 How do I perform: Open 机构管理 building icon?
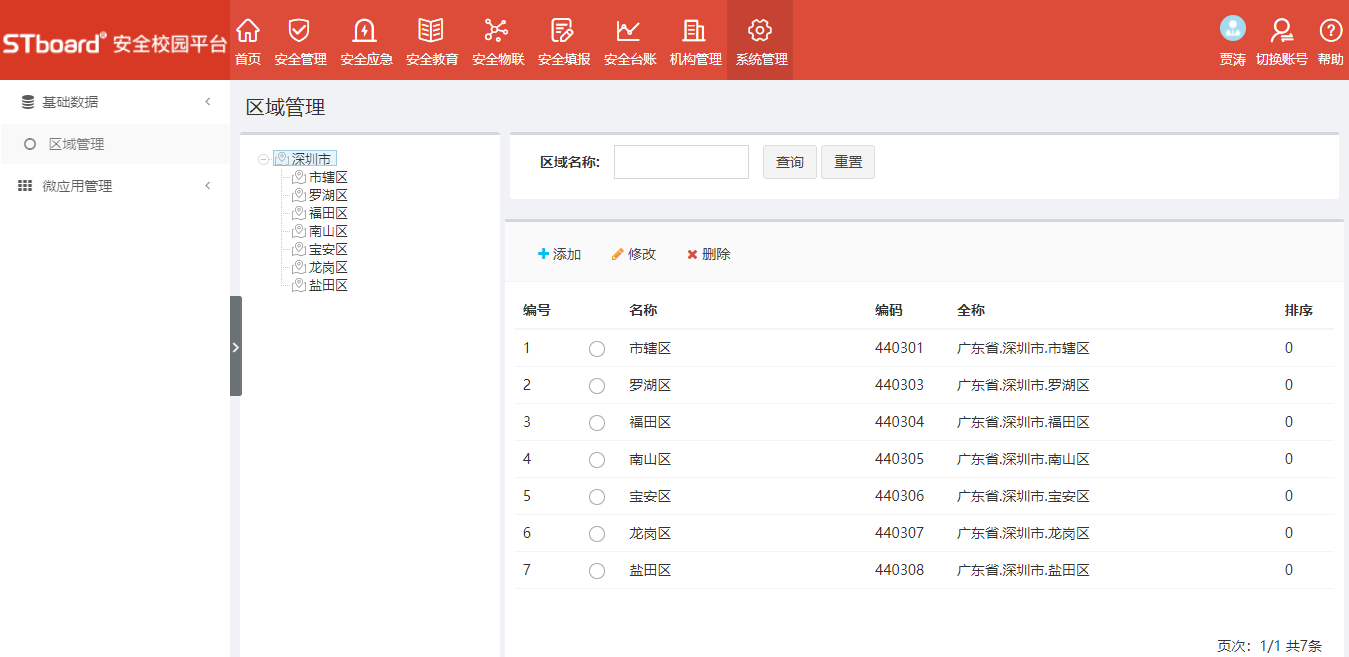pos(695,30)
